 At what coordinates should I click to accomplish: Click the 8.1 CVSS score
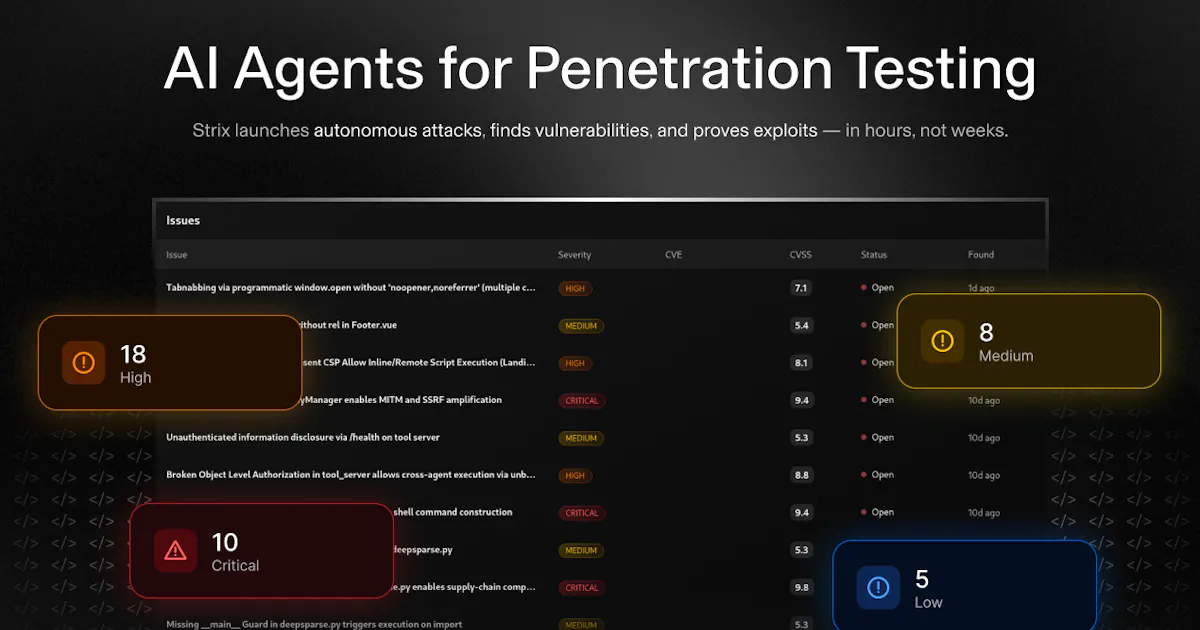click(801, 363)
